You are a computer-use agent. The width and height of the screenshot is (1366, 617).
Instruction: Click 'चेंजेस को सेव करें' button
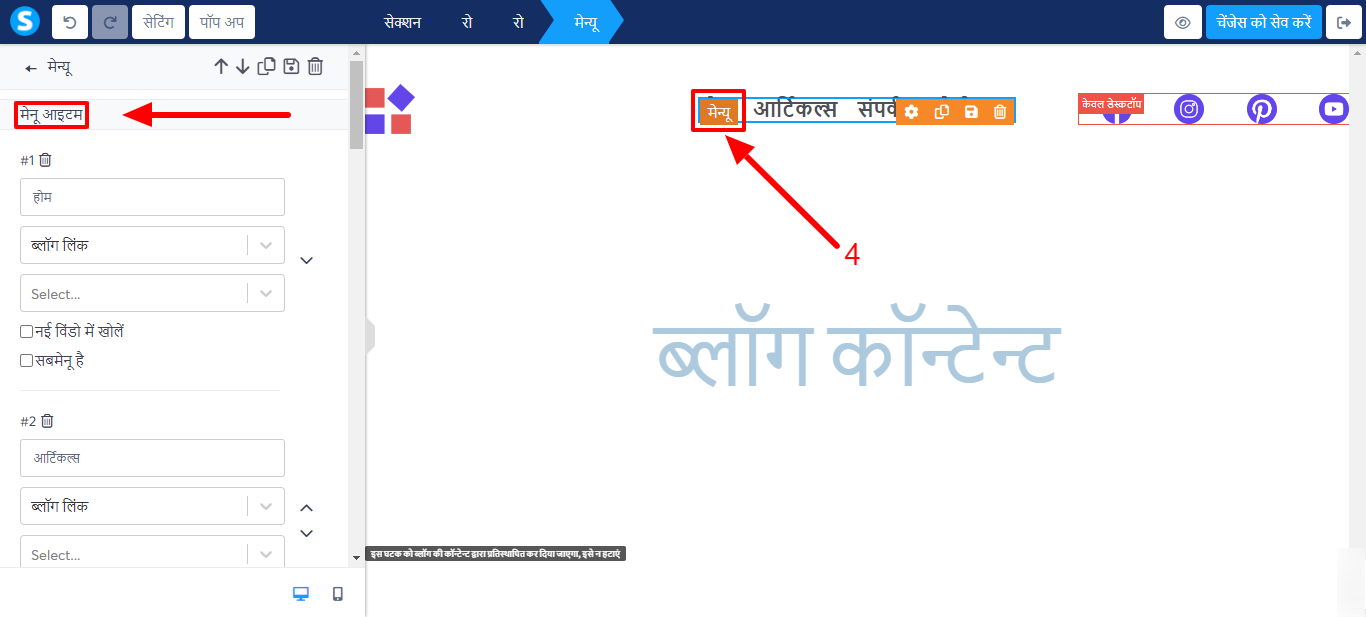1264,22
